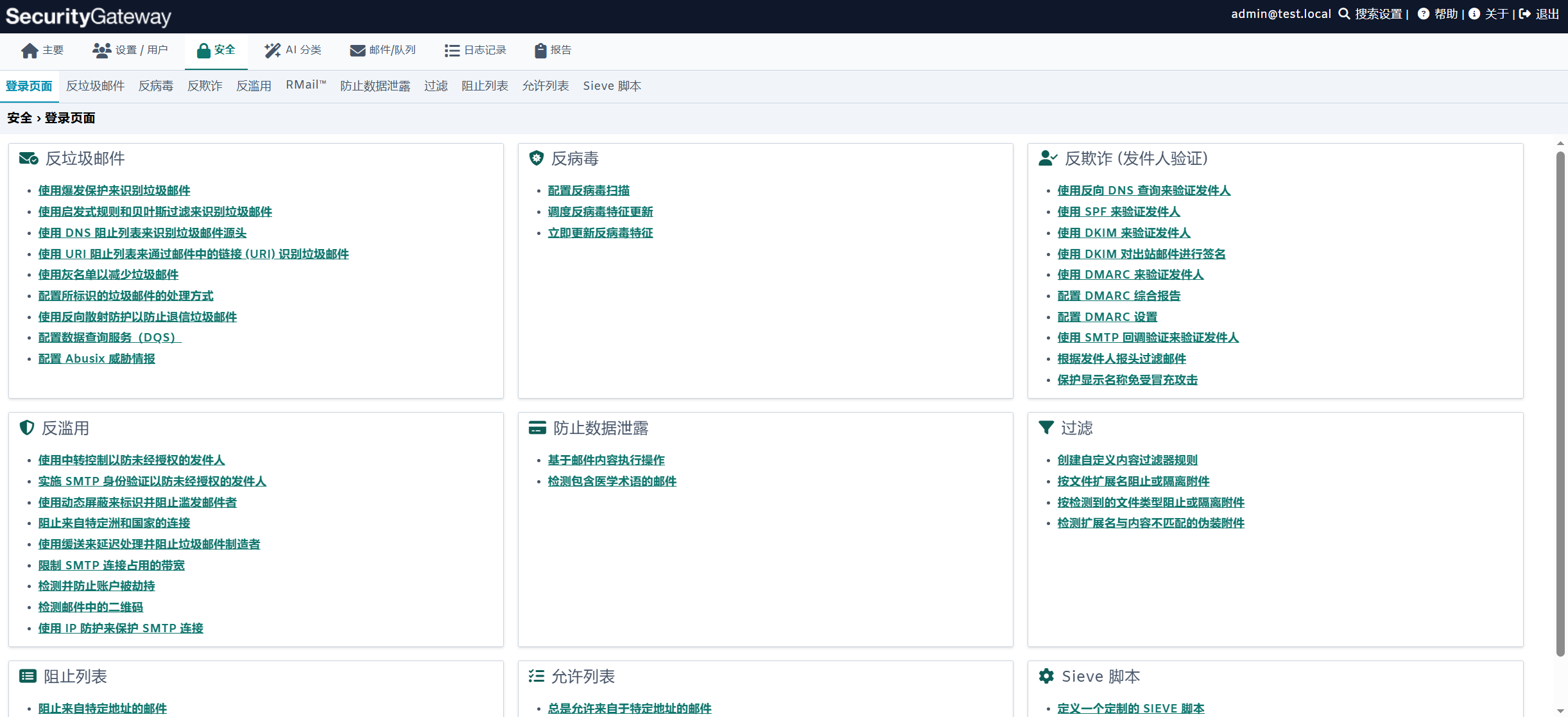Screen dimensions: 1568x717
Task: Click the gear icon beside Sieve 脚本 heading
Action: (x=1046, y=676)
